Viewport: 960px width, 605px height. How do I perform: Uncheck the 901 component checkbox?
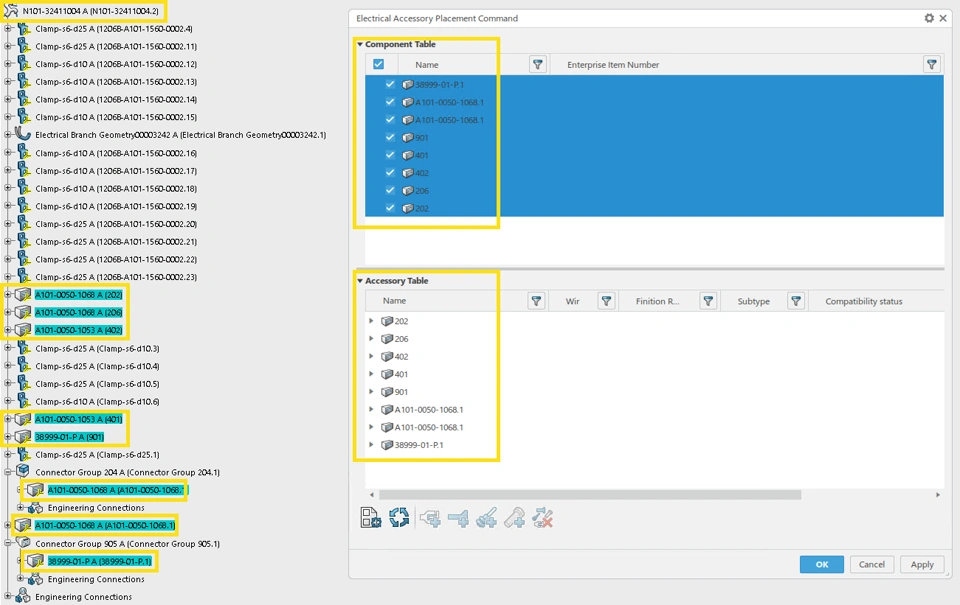(390, 138)
